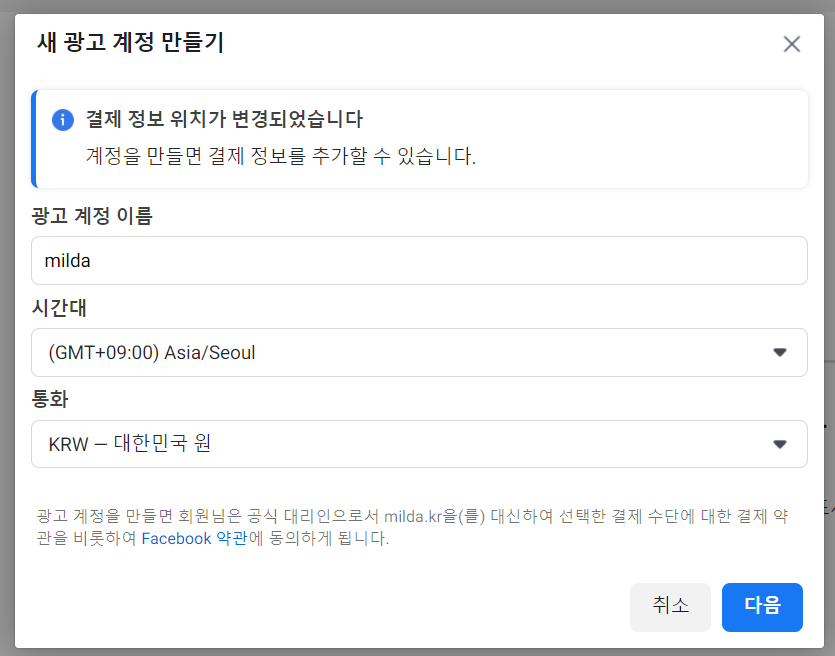Click the 통화 label
The width and height of the screenshot is (835, 656).
(50, 399)
